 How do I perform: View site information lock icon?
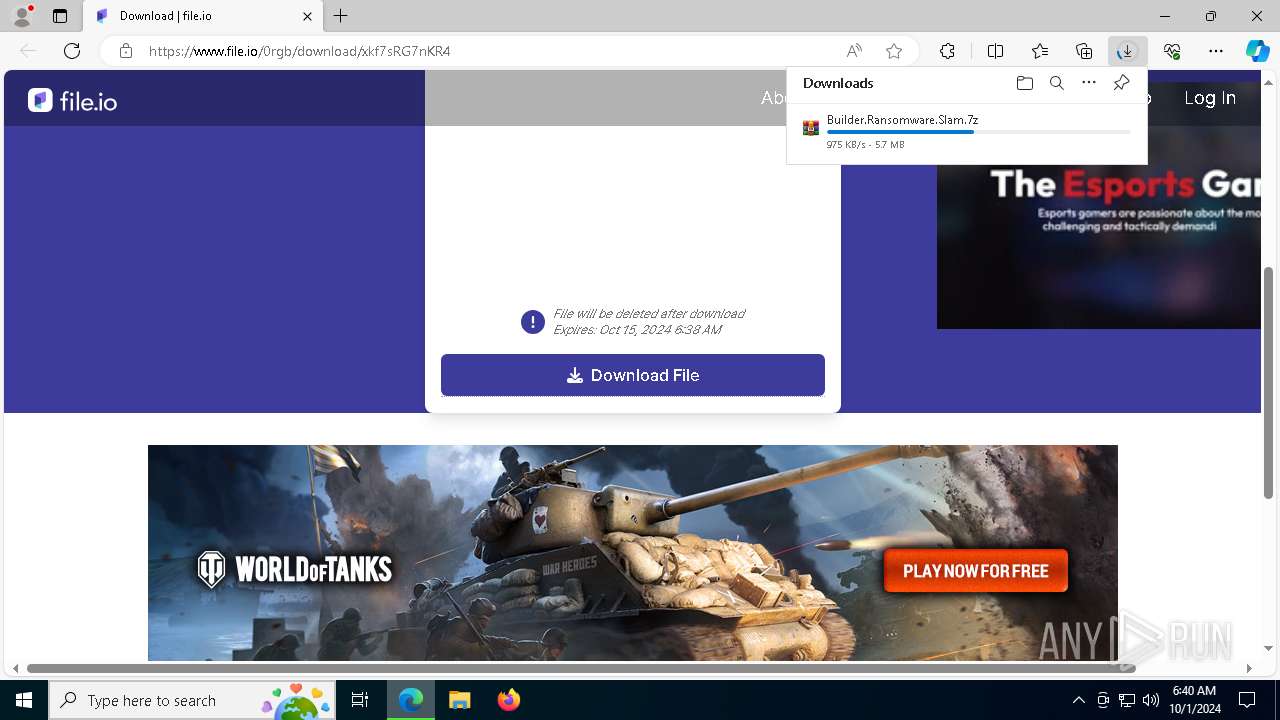click(126, 51)
